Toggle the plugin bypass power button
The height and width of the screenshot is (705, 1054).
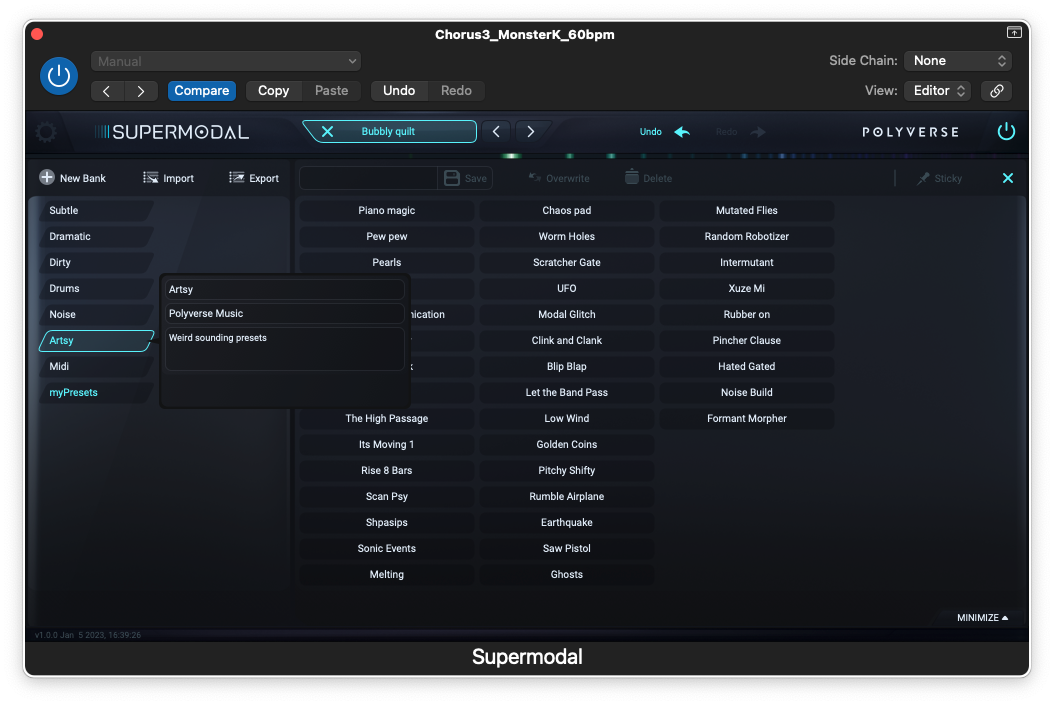click(58, 76)
